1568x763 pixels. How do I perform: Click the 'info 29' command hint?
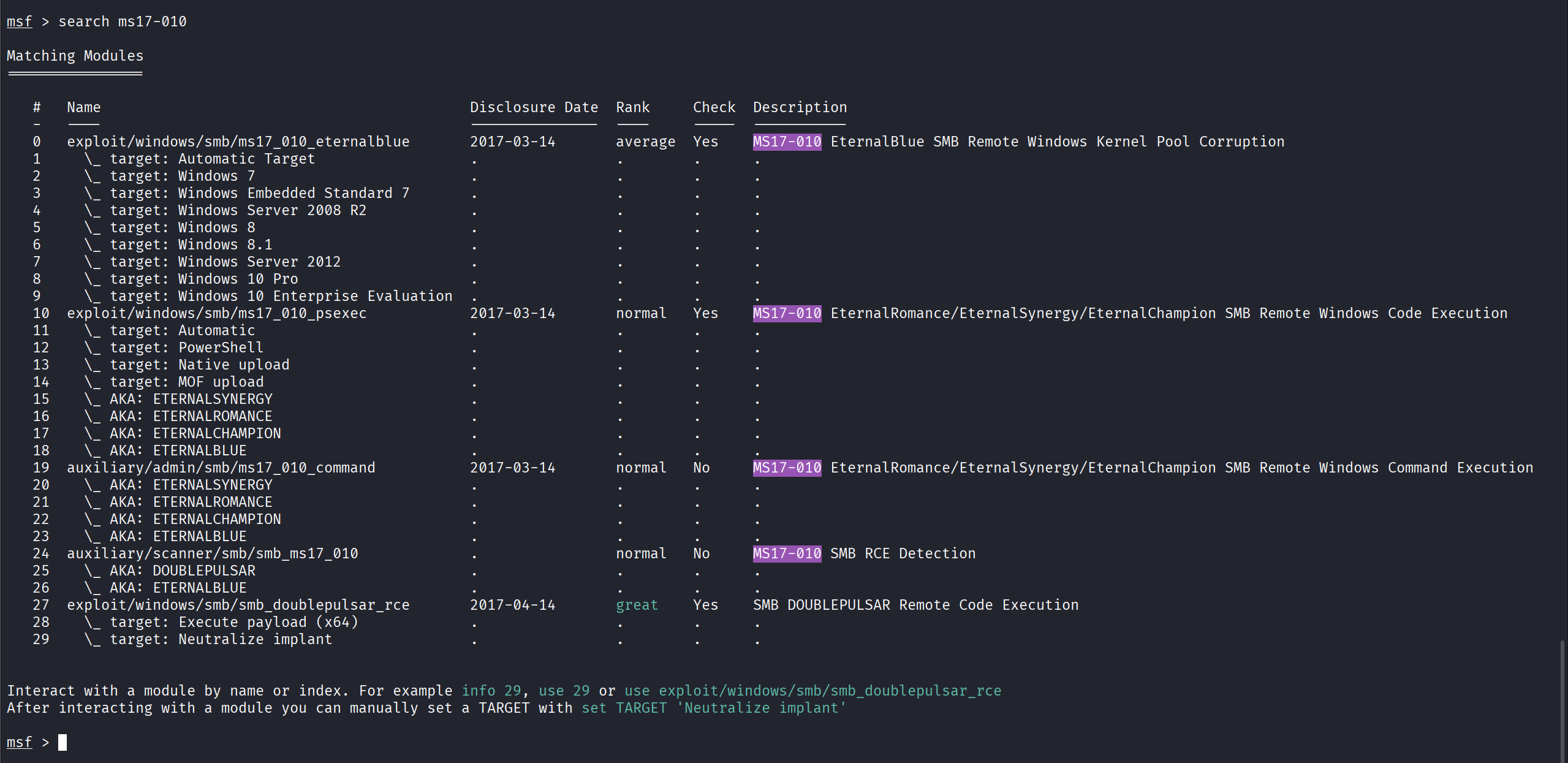pos(491,691)
